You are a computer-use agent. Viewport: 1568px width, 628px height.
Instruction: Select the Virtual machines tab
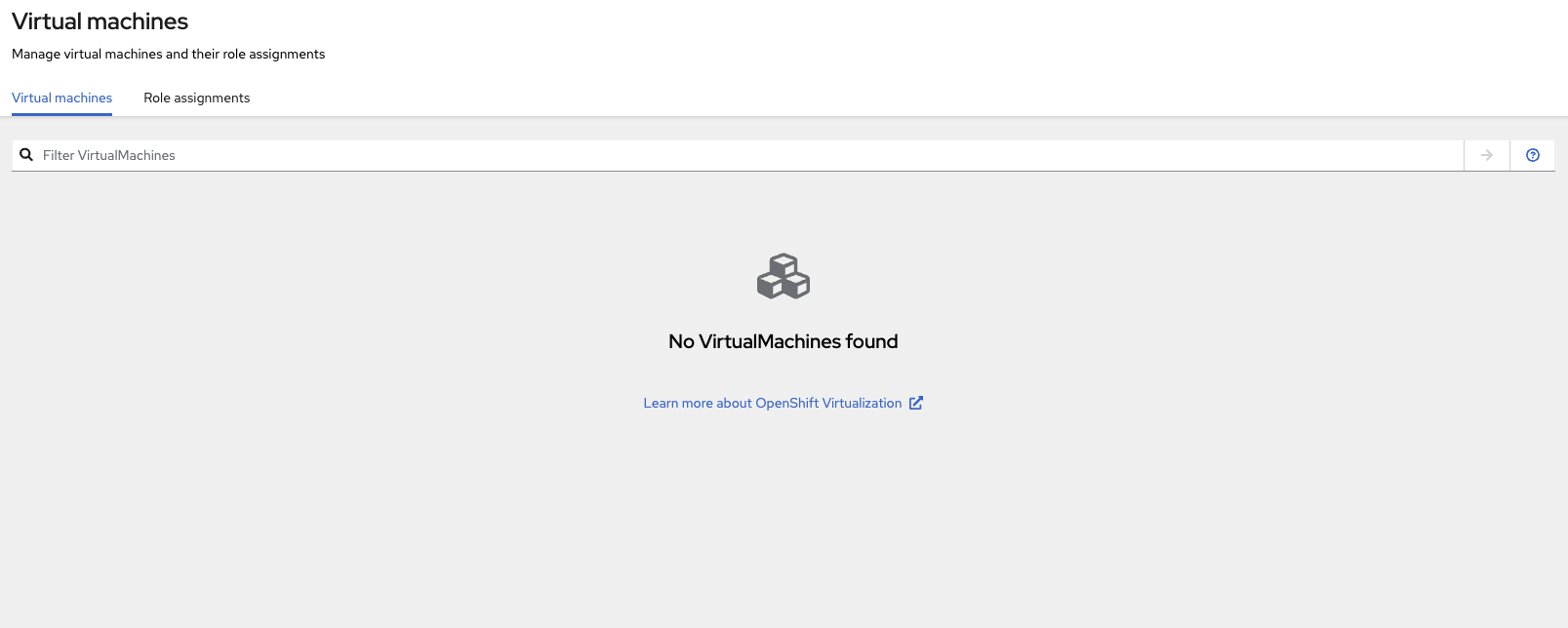[61, 98]
